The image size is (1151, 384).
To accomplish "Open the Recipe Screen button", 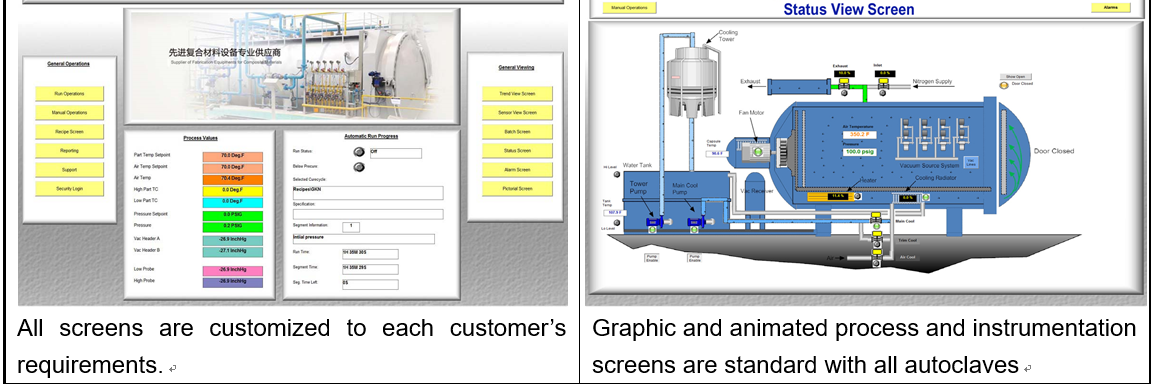I will point(70,132).
